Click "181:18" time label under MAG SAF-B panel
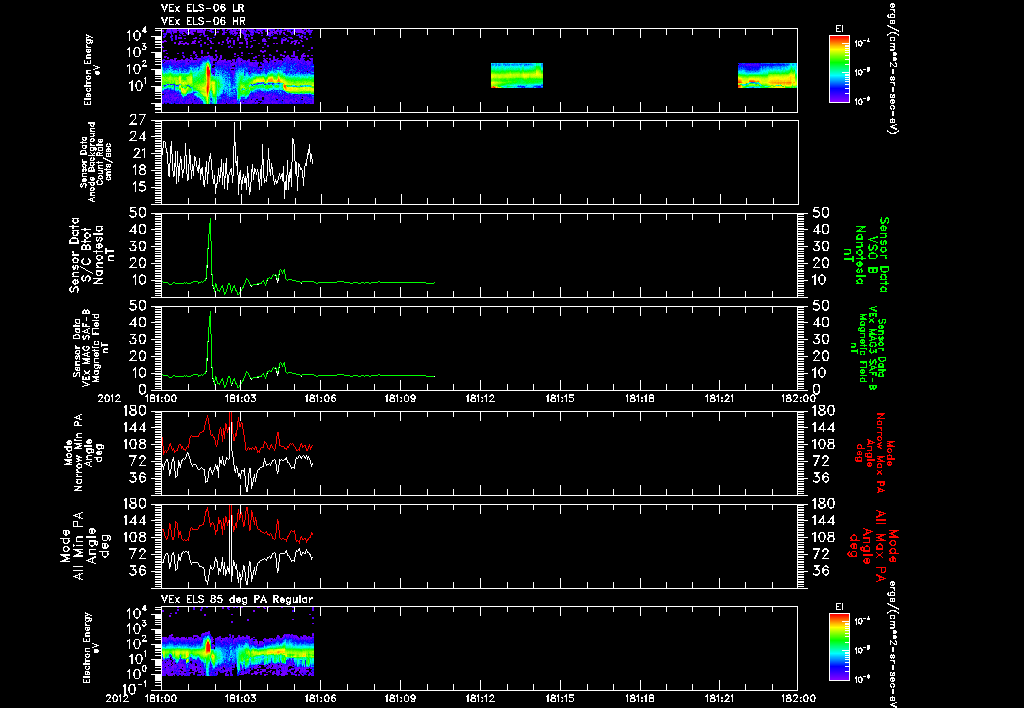Viewport: 1024px width, 708px height. [x=639, y=398]
